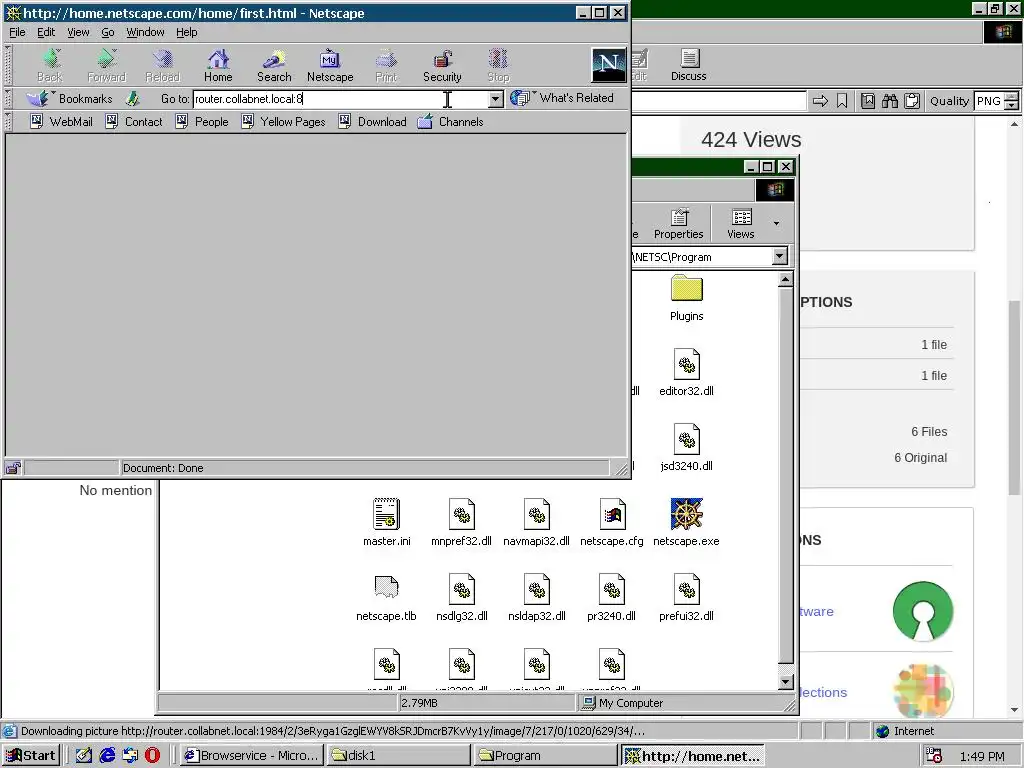Select the netscape.exe file
The width and height of the screenshot is (1024, 768).
click(x=686, y=523)
